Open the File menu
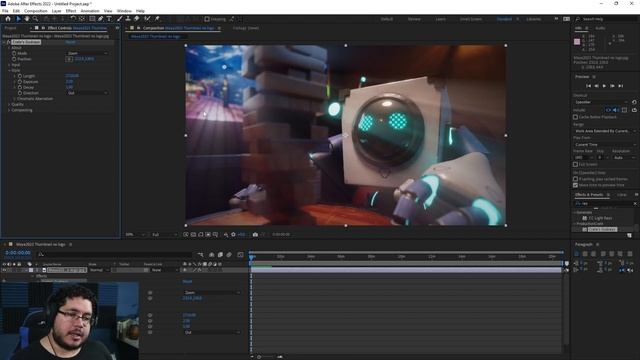This screenshot has width=640, height=360. pos(5,11)
